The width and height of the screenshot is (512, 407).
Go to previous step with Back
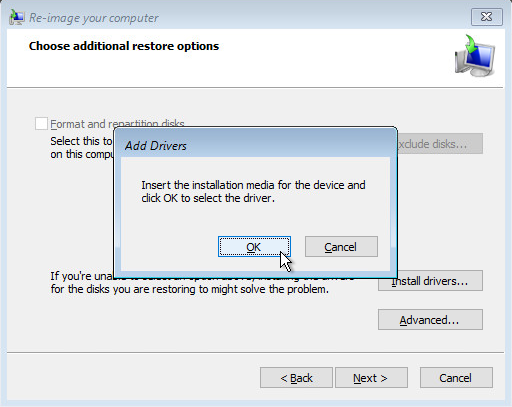296,378
